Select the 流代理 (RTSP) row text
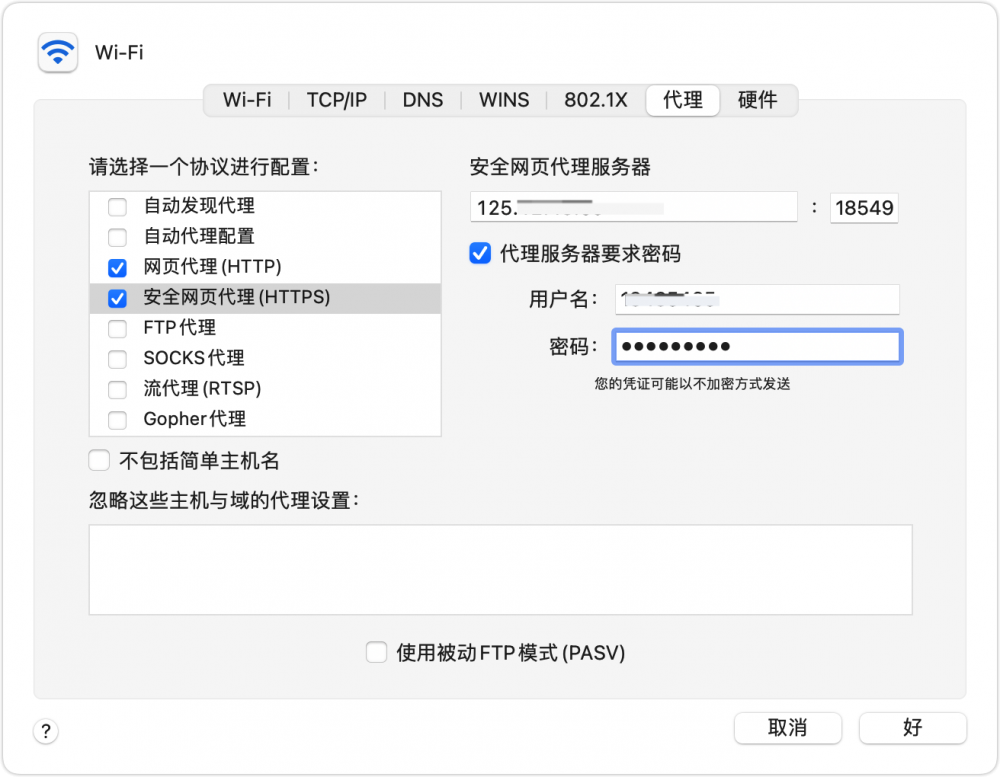The image size is (1000, 777). [202, 388]
